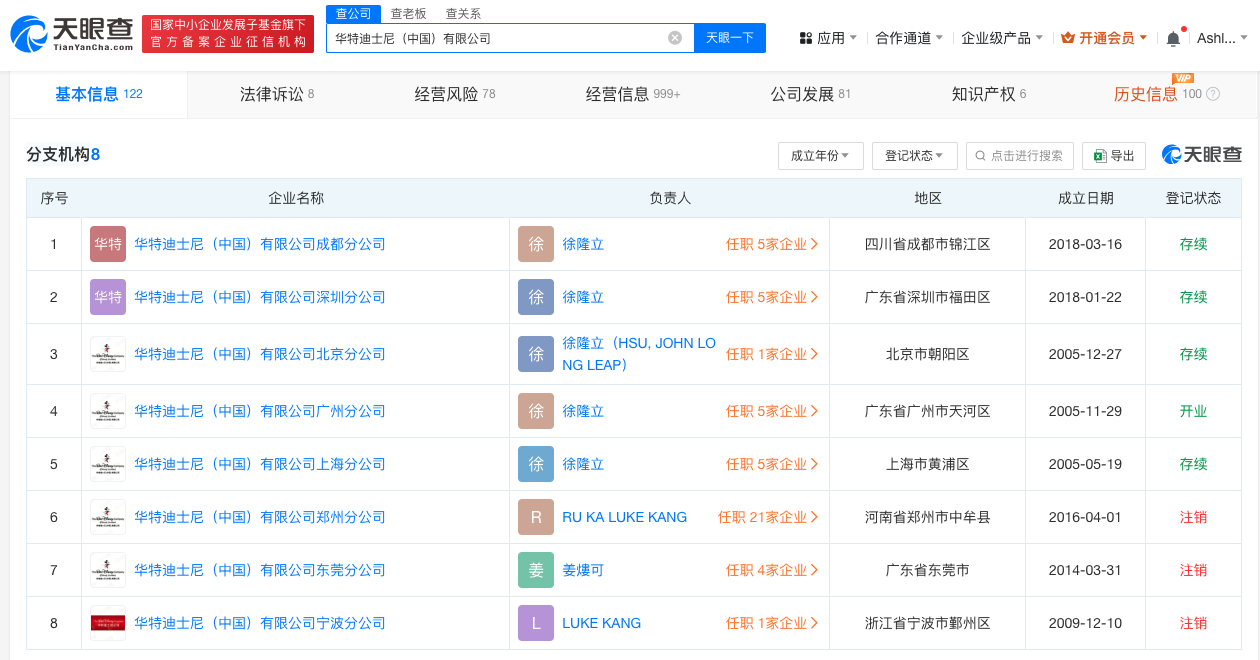Select the 查老板 search tab
Viewport: 1260px width, 660px height.
click(408, 13)
